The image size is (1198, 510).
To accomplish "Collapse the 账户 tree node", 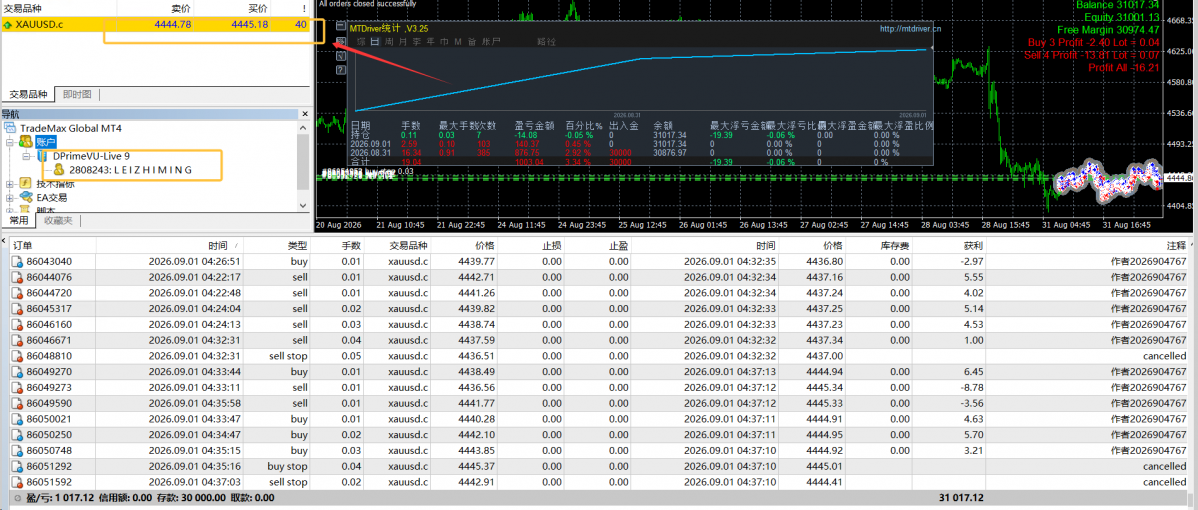I will [9, 141].
